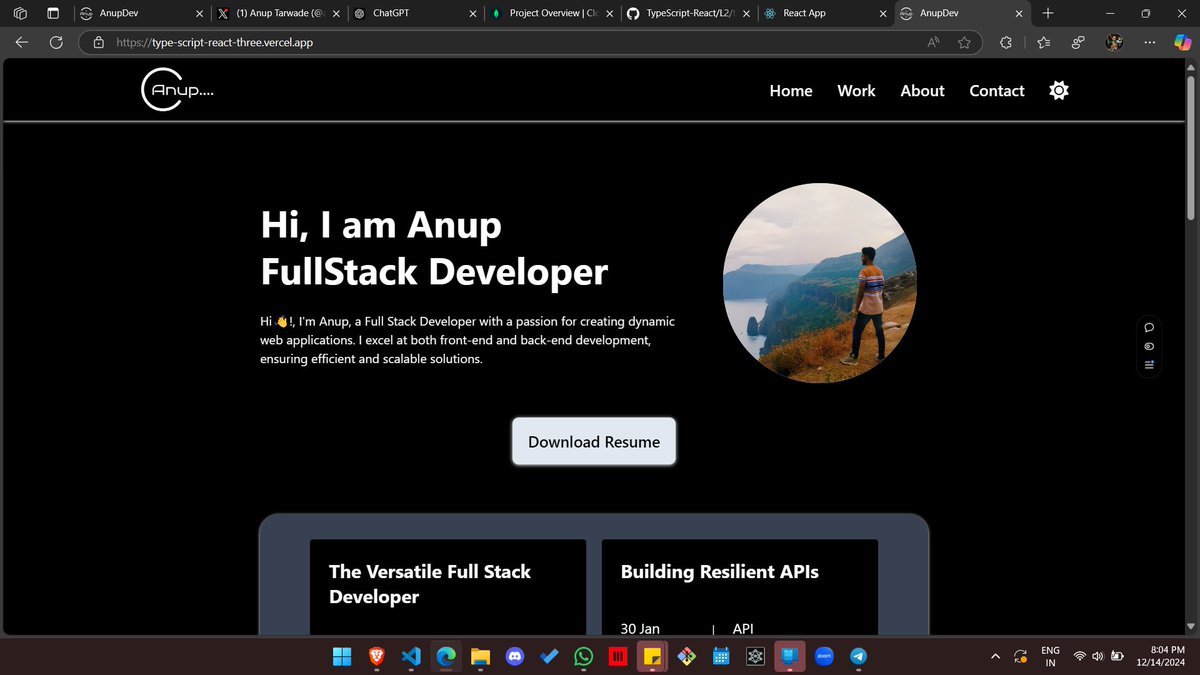Viewport: 1200px width, 675px height.
Task: Navigate to Contact in the header
Action: coord(997,90)
